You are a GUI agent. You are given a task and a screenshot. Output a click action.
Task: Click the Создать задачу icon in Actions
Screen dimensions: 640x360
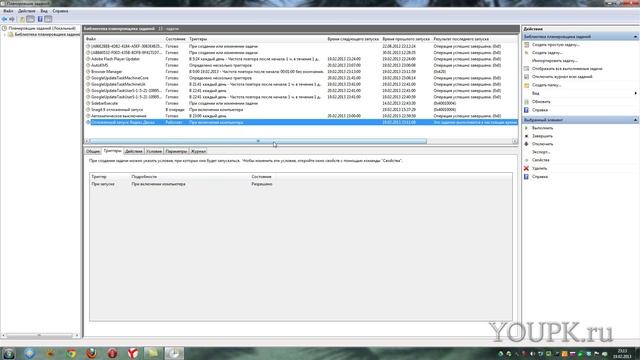pos(527,53)
